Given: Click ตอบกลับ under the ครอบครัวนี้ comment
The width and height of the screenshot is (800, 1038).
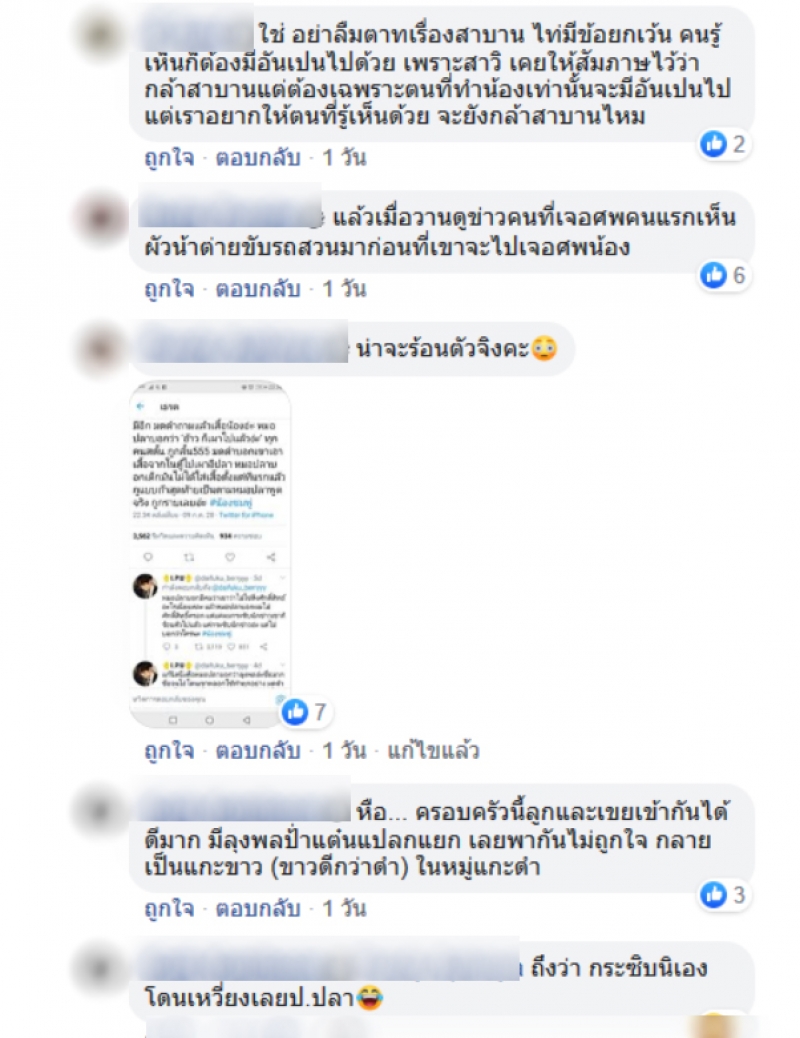Looking at the screenshot, I should pyautogui.click(x=258, y=908).
